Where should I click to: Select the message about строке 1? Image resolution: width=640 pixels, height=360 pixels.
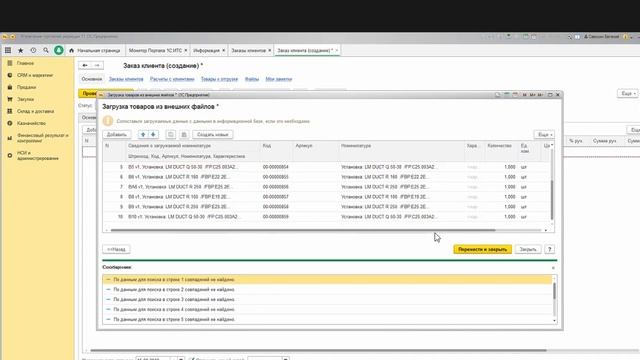click(x=327, y=280)
